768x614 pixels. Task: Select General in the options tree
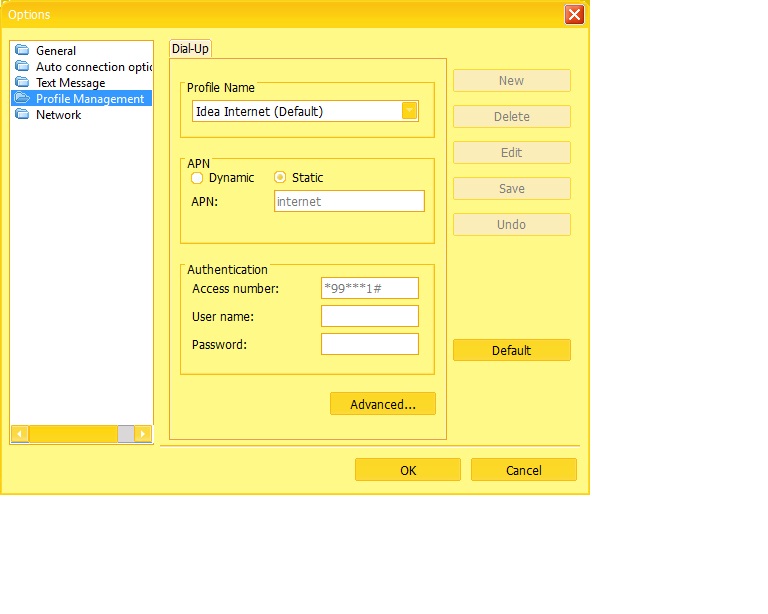coord(56,51)
